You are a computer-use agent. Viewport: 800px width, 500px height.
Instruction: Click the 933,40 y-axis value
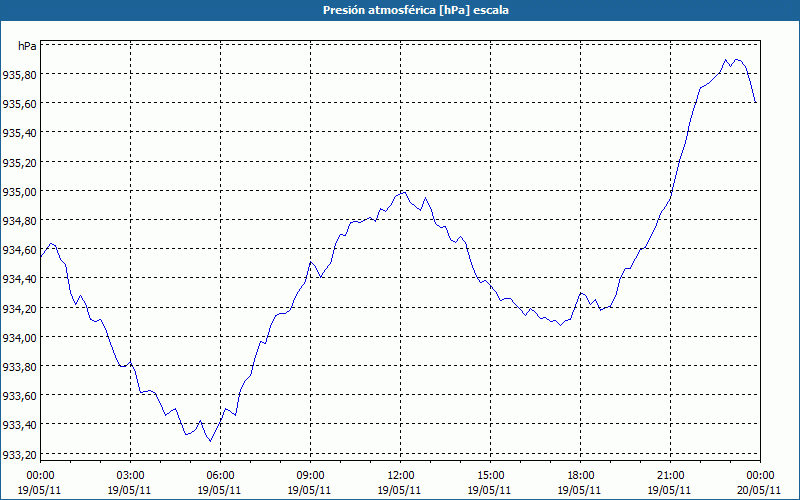tap(19, 424)
